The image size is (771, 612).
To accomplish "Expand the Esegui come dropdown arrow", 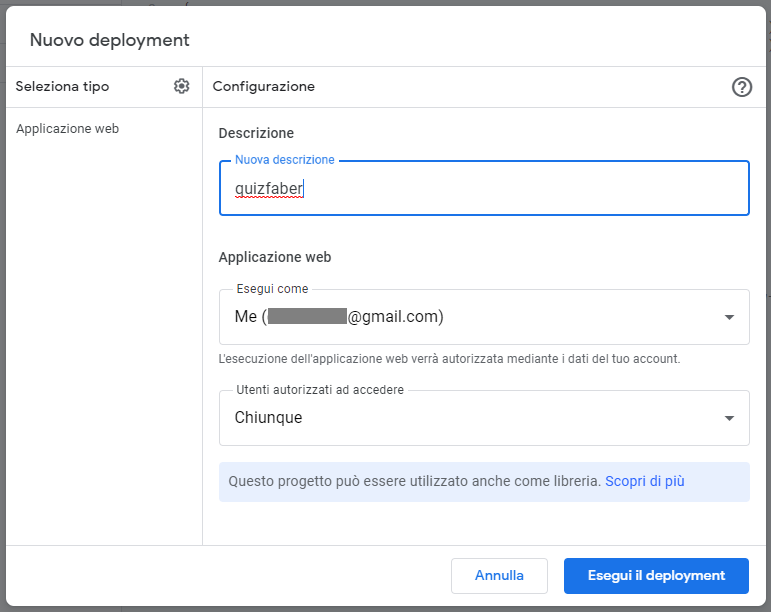I will pos(729,318).
